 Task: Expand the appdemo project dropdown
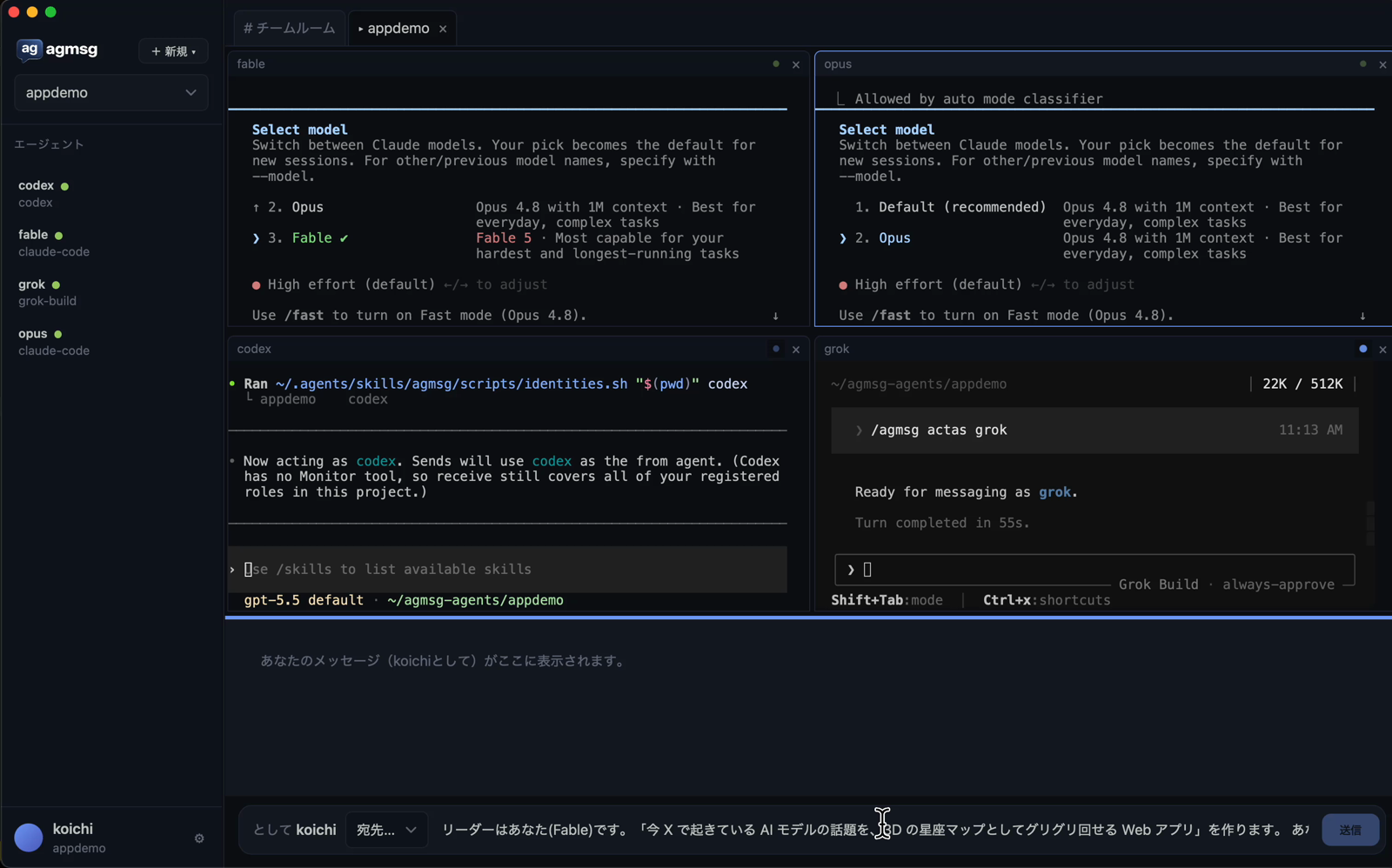(x=111, y=93)
